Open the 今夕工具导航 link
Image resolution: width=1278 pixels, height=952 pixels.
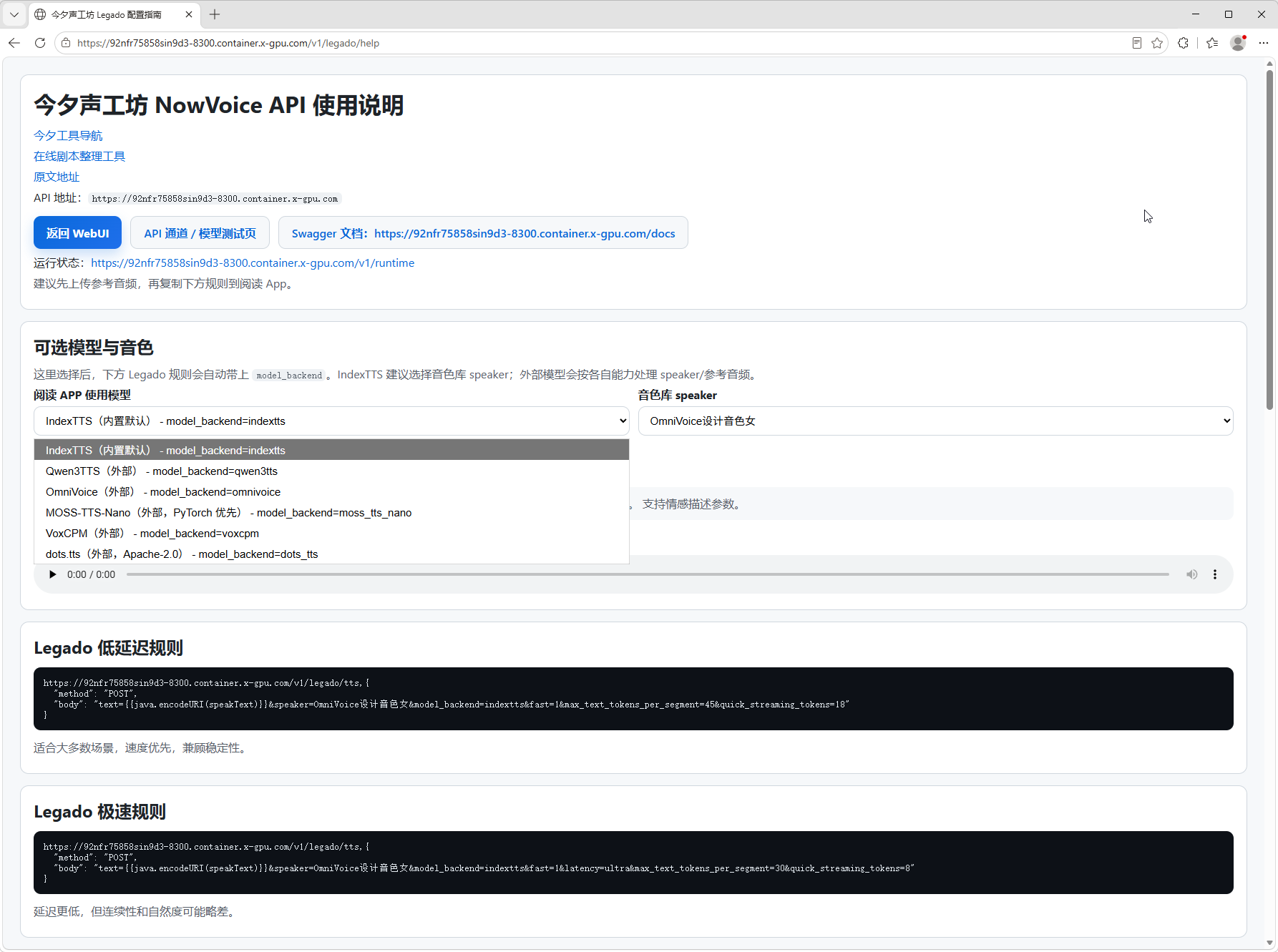(x=68, y=136)
